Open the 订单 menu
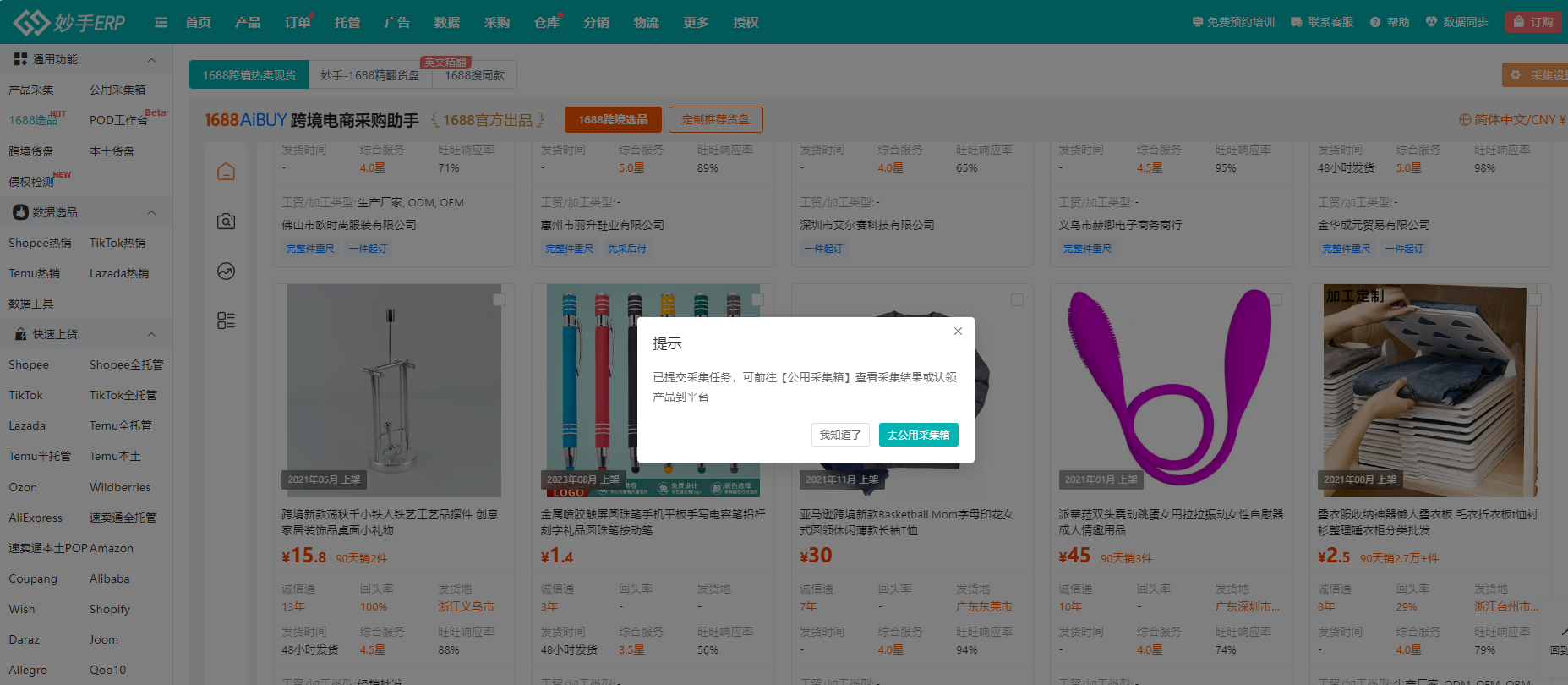 tap(298, 22)
